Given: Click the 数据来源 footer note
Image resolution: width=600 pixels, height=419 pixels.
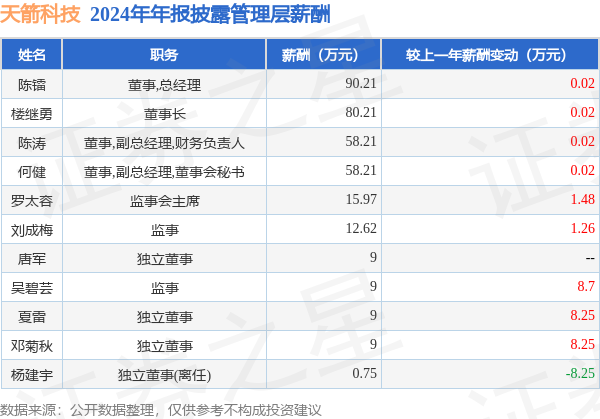Looking at the screenshot, I should click(161, 410).
